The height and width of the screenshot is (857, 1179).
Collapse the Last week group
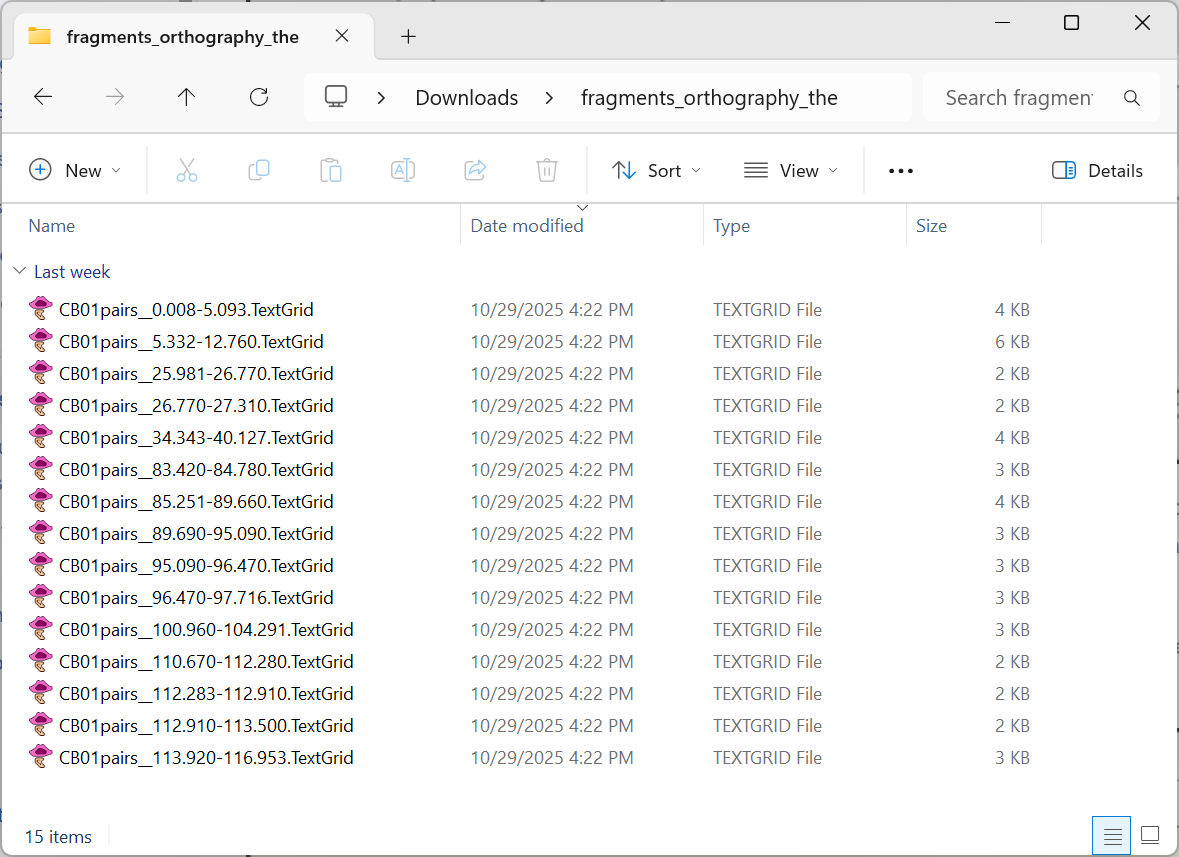tap(20, 272)
